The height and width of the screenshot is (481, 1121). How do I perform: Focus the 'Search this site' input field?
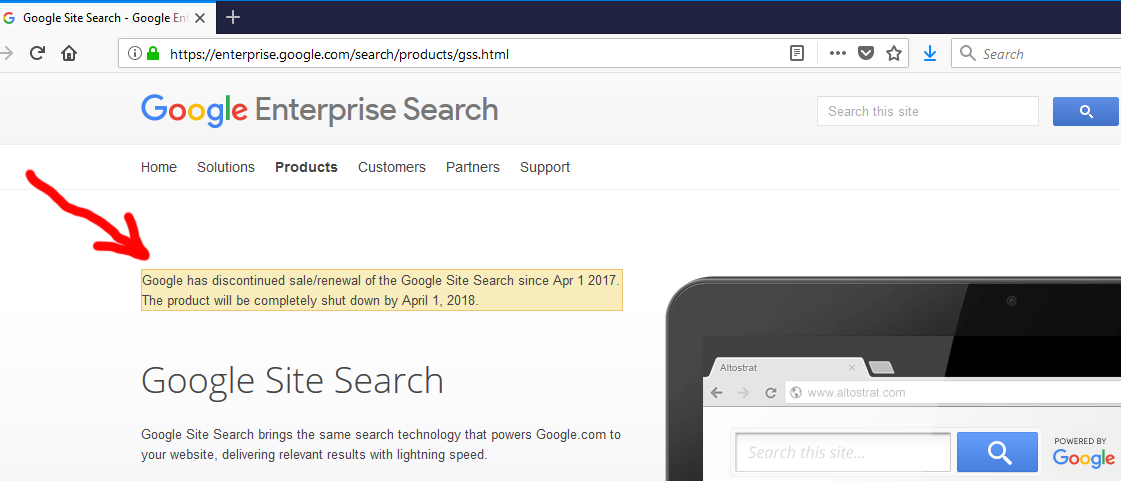tap(927, 111)
